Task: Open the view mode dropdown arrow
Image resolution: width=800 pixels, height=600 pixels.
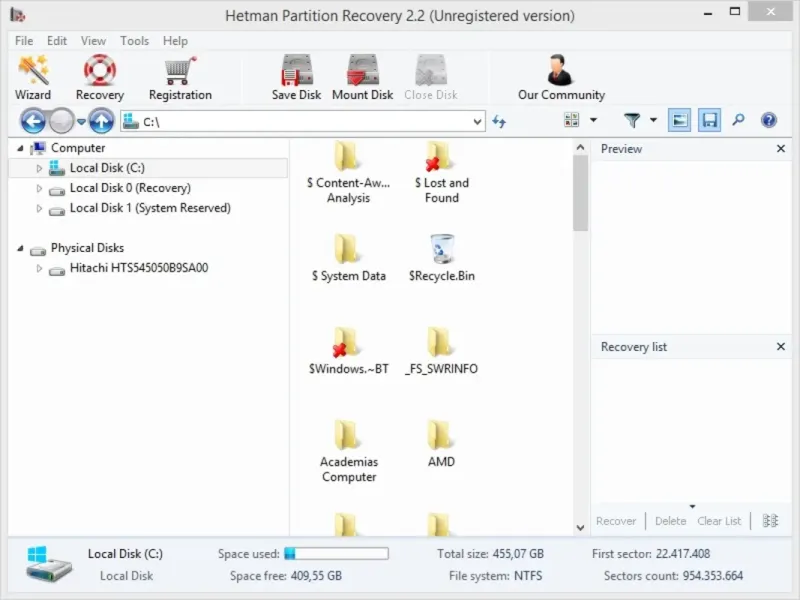Action: (x=593, y=120)
